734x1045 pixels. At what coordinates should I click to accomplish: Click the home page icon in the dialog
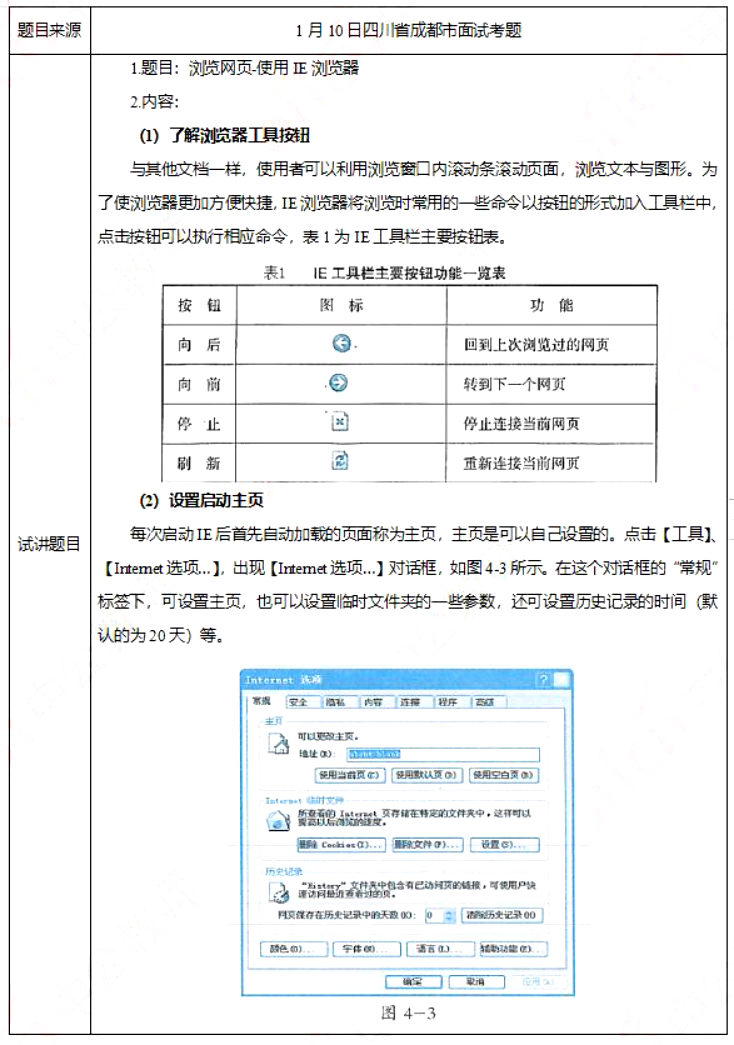[x=279, y=743]
